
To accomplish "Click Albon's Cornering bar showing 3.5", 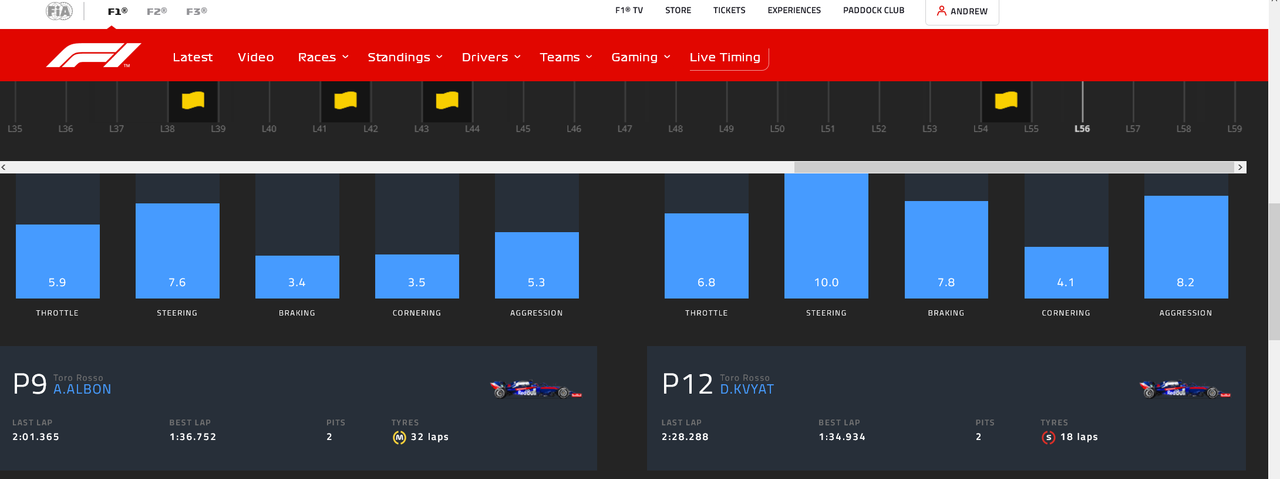I will 417,276.
